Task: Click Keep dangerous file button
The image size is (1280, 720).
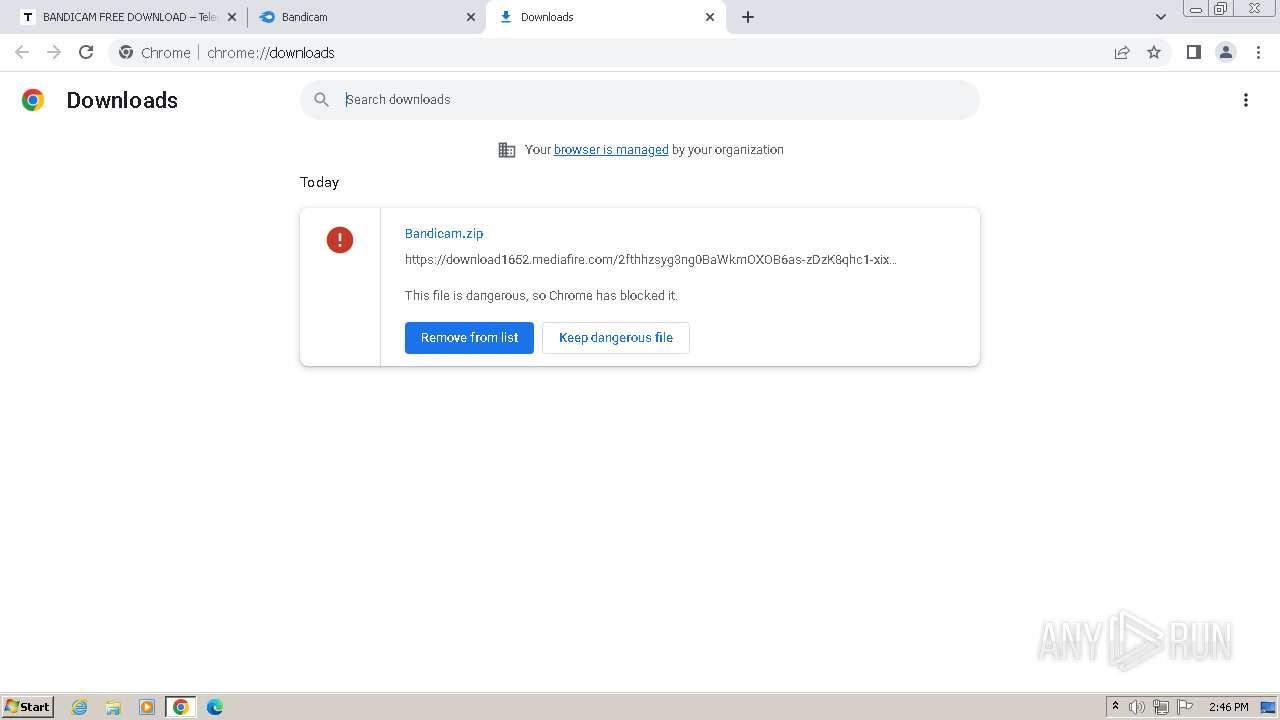Action: click(616, 337)
